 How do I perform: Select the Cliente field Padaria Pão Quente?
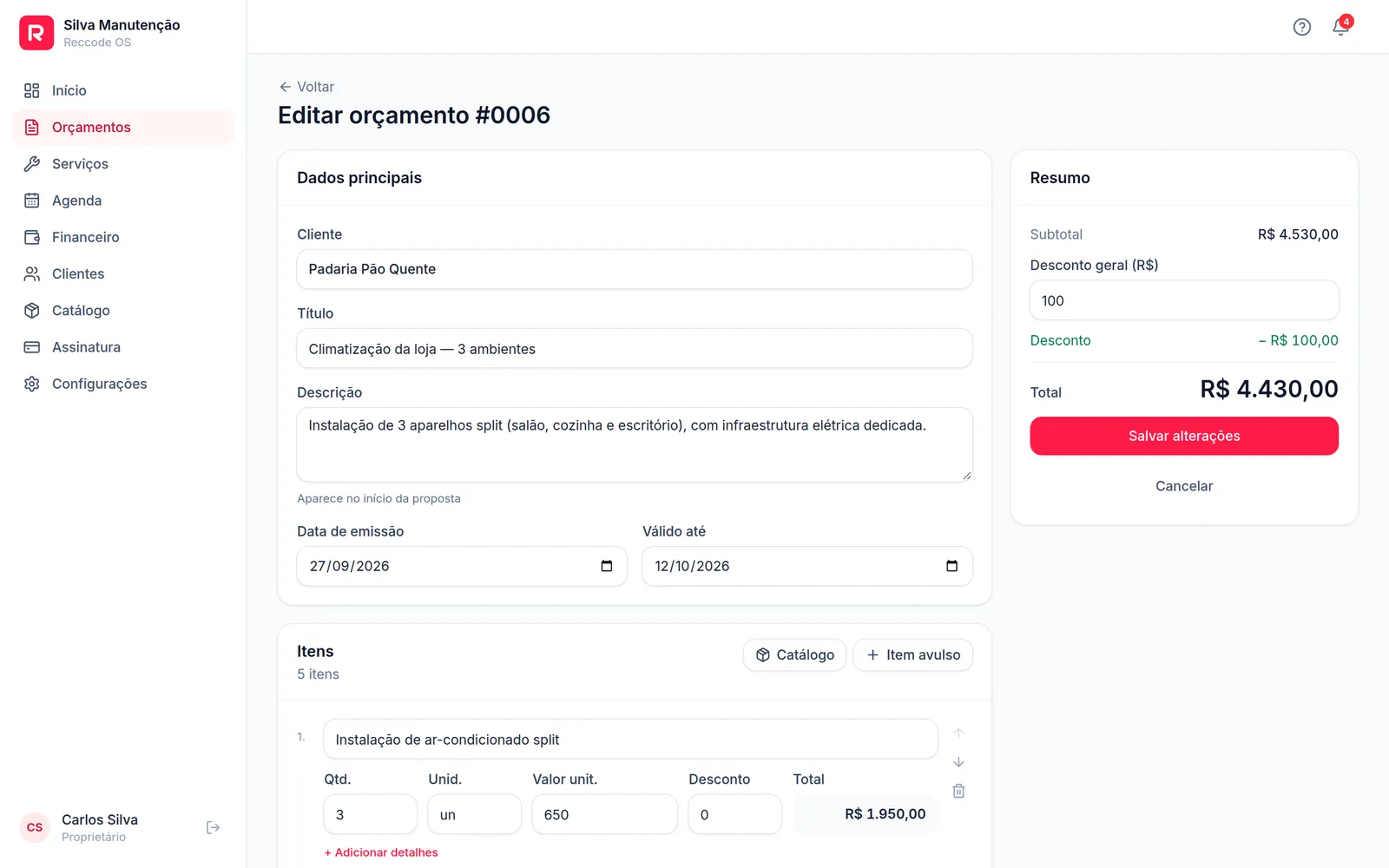click(635, 269)
